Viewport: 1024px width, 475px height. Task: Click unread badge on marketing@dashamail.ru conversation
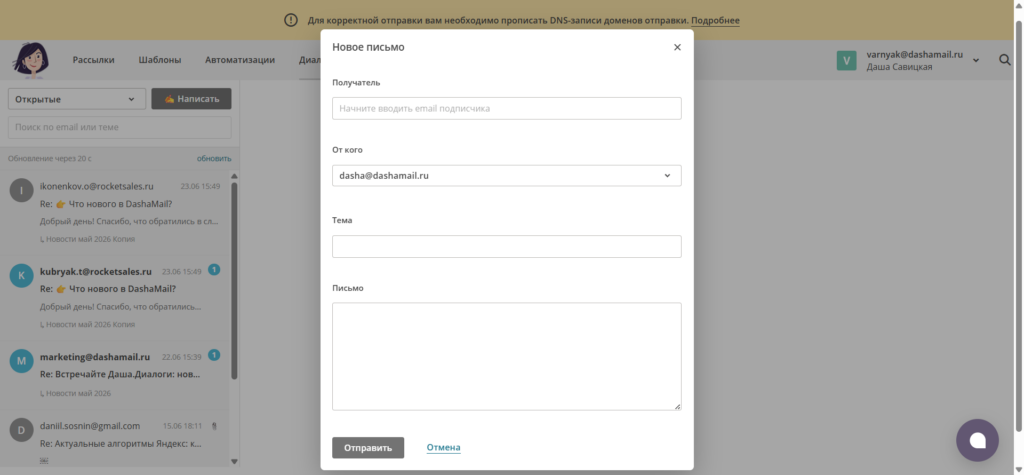click(x=214, y=355)
